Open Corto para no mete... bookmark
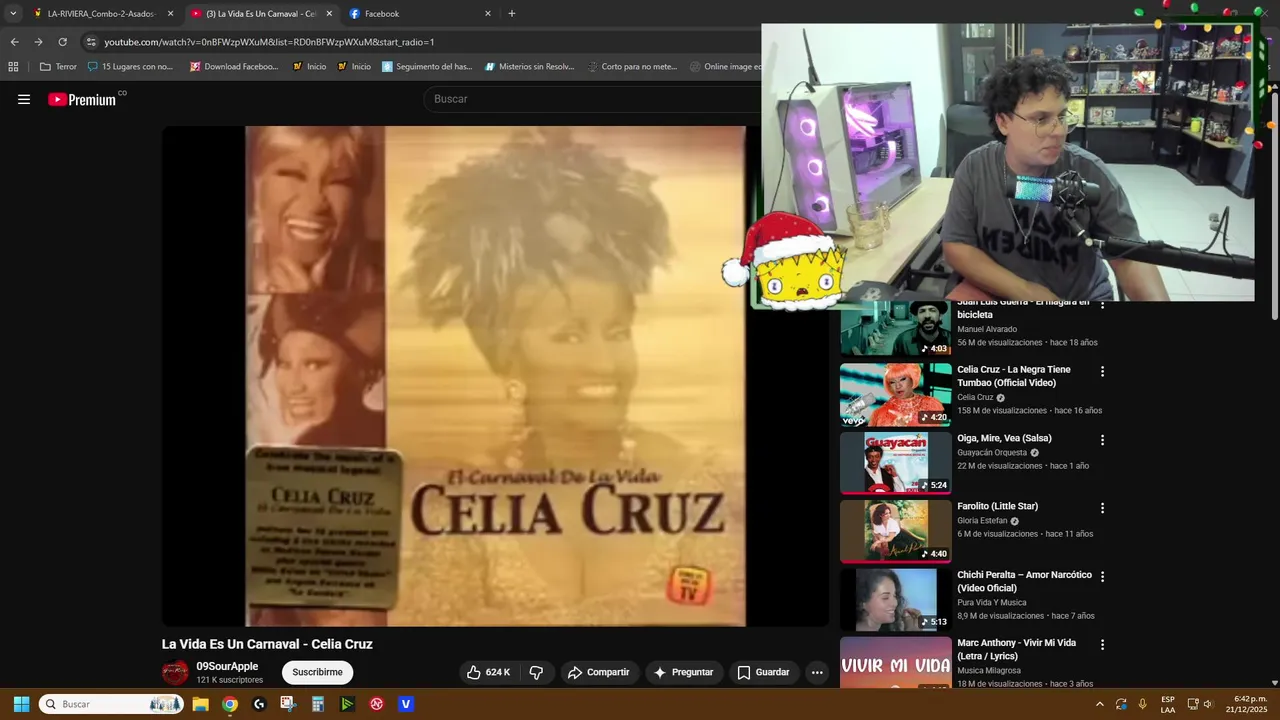This screenshot has height=720, width=1280. (x=632, y=67)
